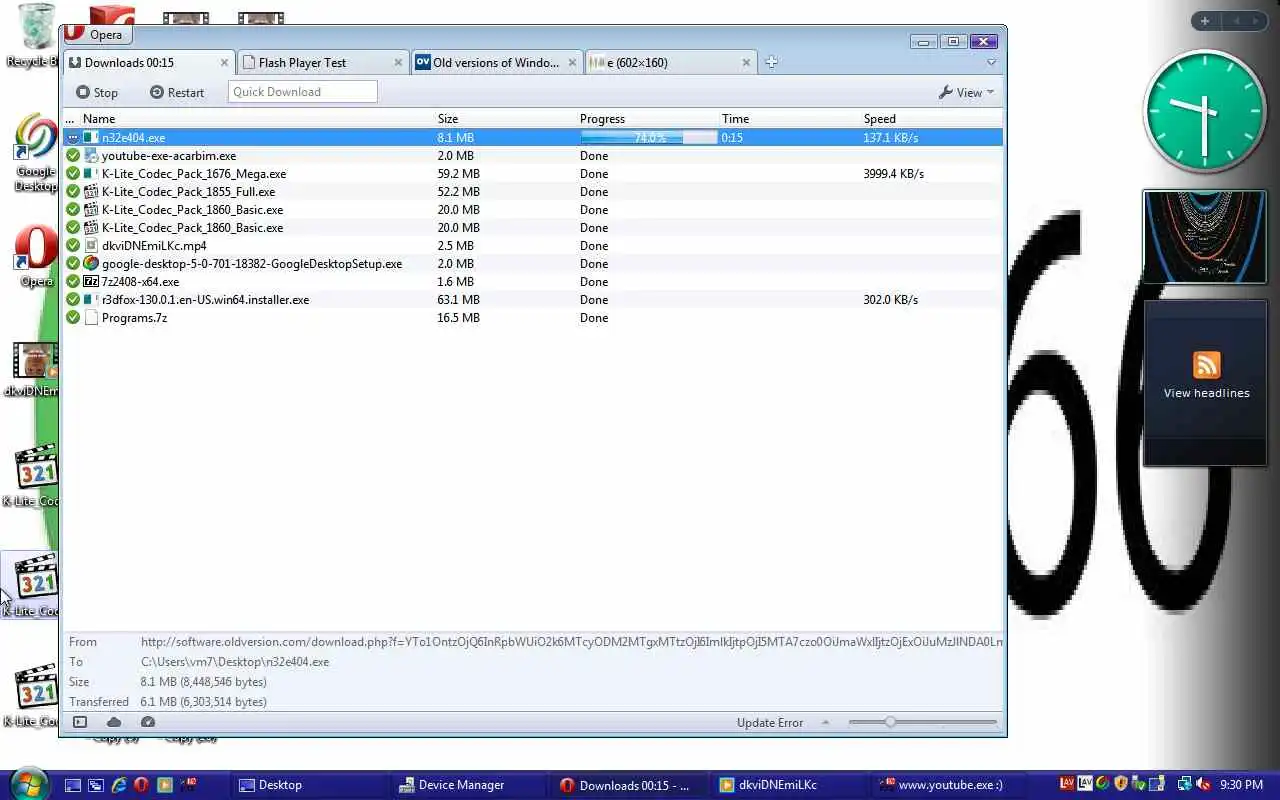This screenshot has width=1280, height=800.
Task: Open the Opera desktop shortcut
Action: [x=35, y=256]
